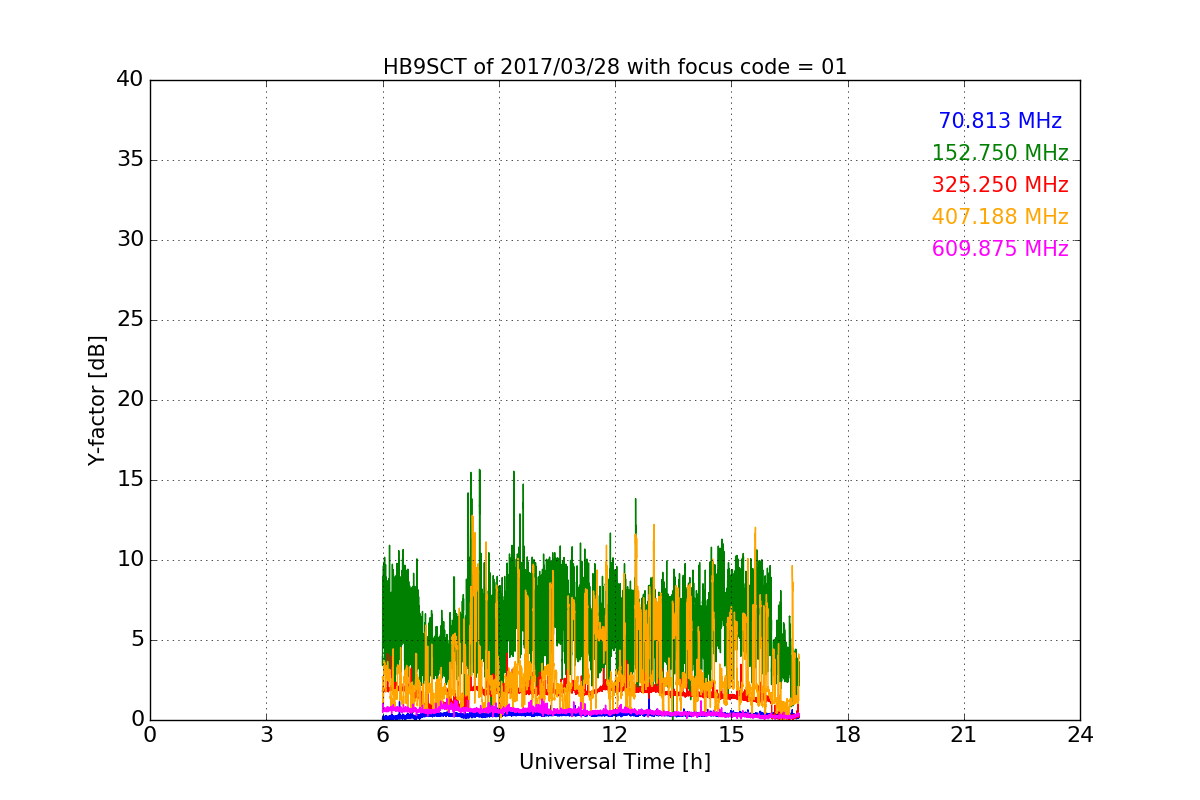Image resolution: width=1200 pixels, height=800 pixels.
Task: Select the 152.750 MHz legend label
Action: (x=1000, y=153)
